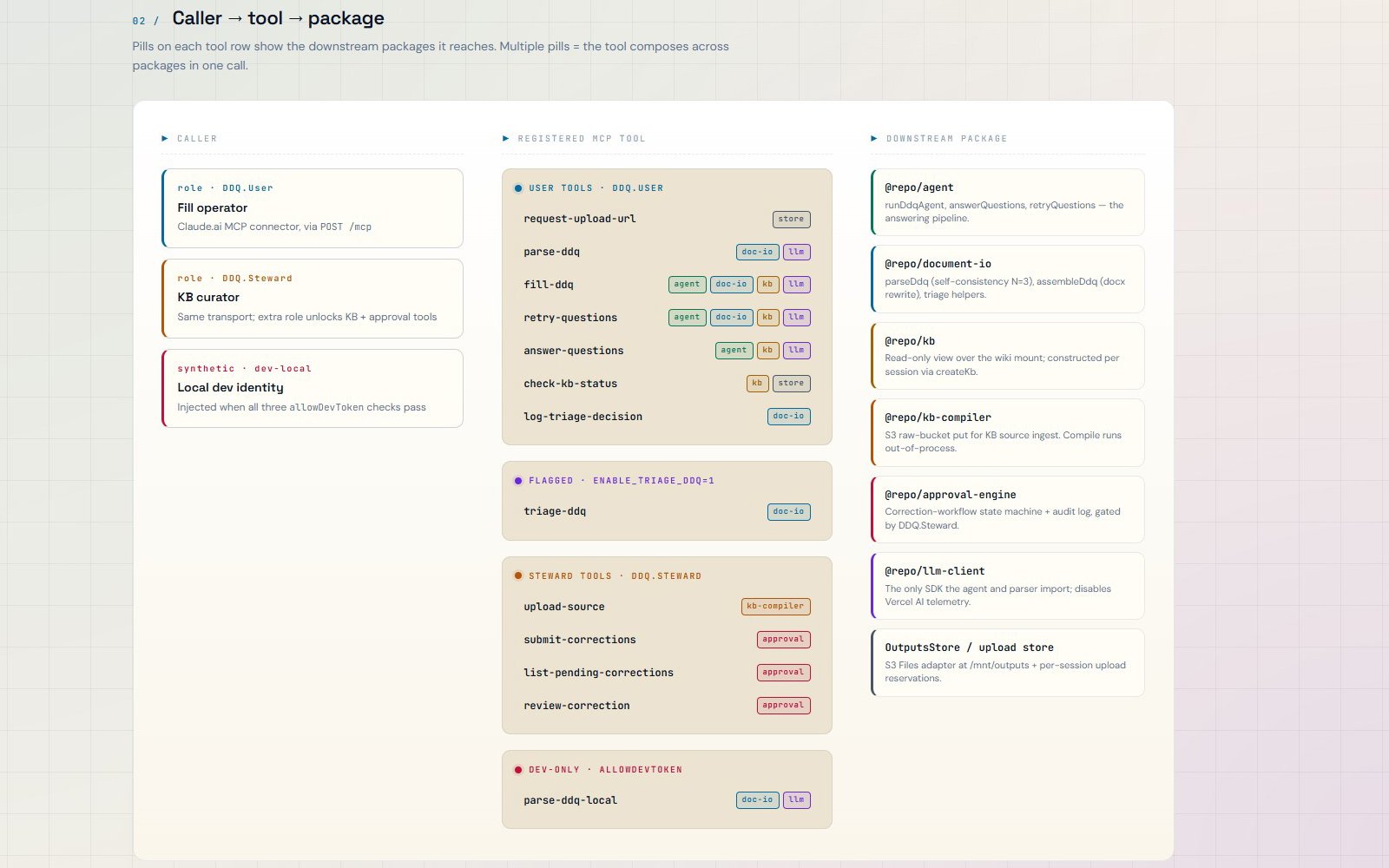Click the fill-ddq tool name
The height and width of the screenshot is (868, 1389).
click(549, 285)
